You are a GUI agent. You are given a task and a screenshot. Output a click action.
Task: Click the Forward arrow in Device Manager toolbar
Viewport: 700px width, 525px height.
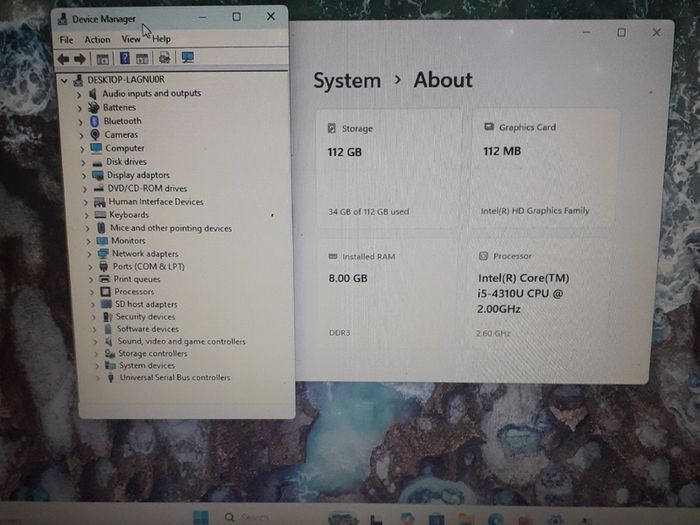(x=80, y=58)
